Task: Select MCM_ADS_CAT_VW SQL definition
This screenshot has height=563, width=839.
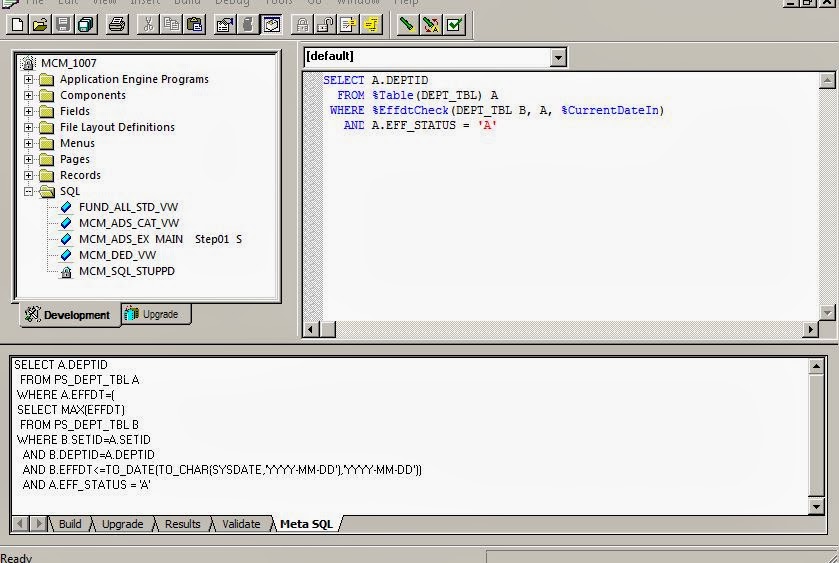Action: point(129,223)
